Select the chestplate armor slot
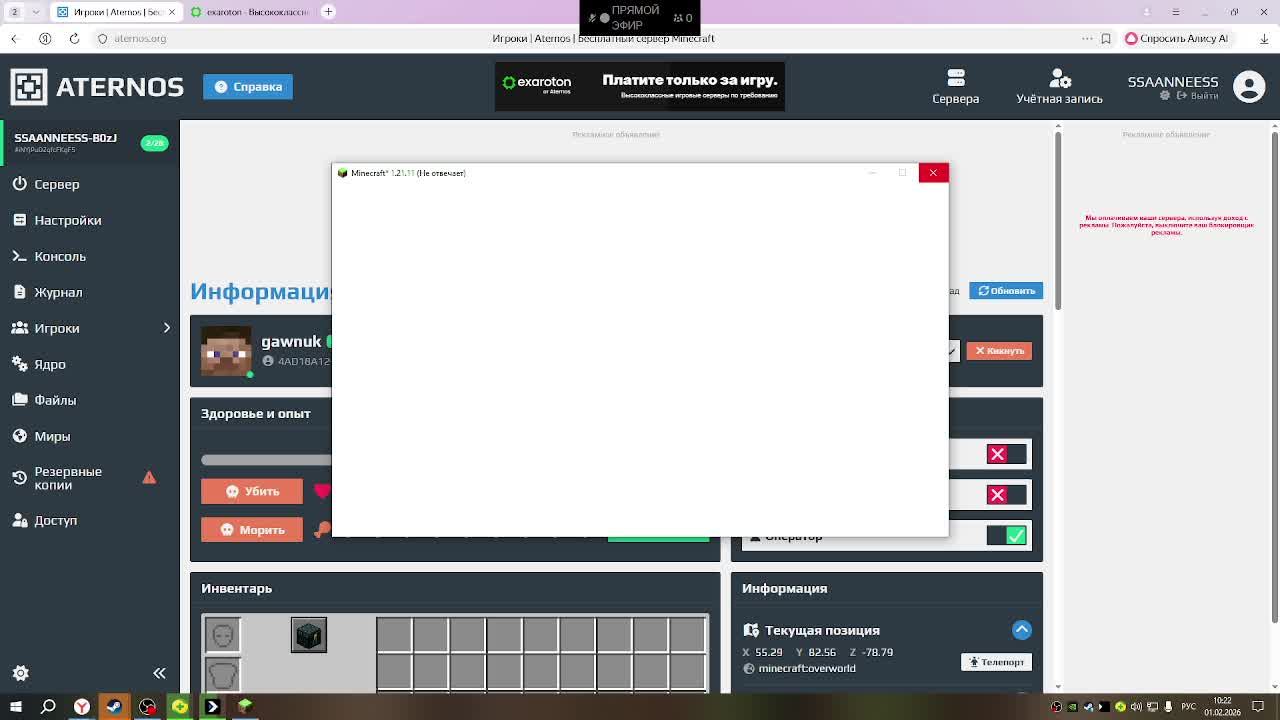1280x720 pixels. point(223,675)
